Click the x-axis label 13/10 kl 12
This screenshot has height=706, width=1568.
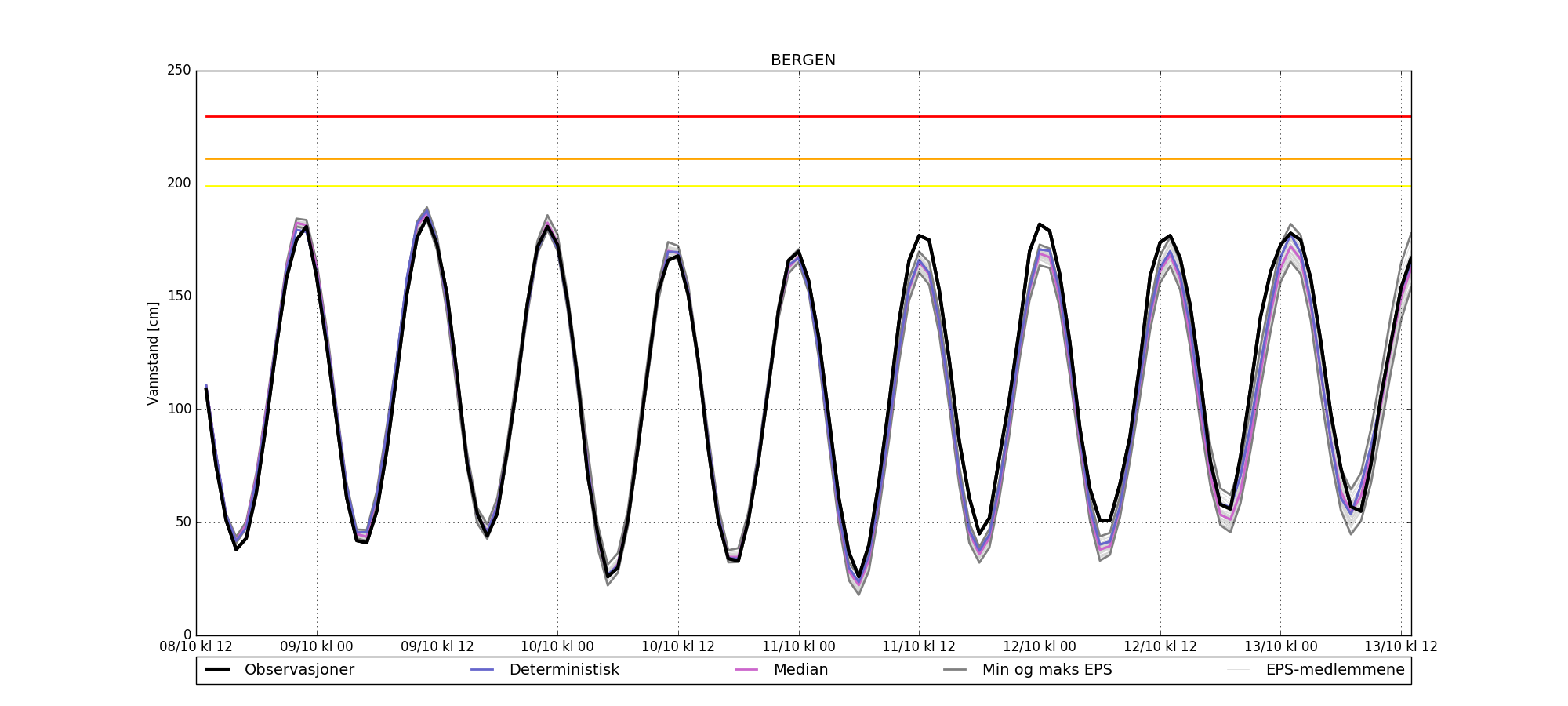click(1401, 647)
